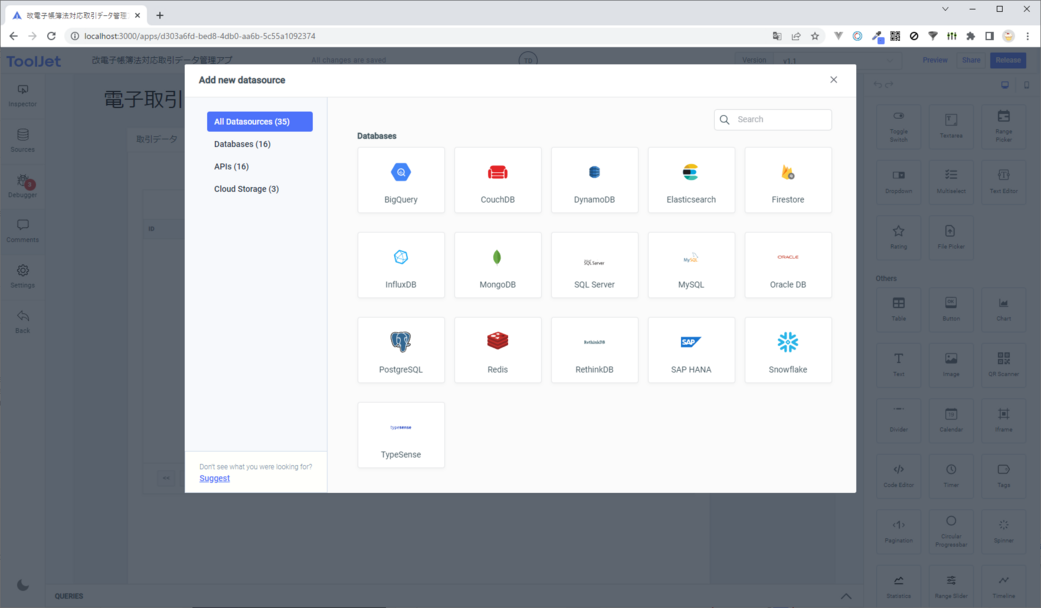
Task: Open the Sources panel in left sidebar
Action: [x=23, y=140]
